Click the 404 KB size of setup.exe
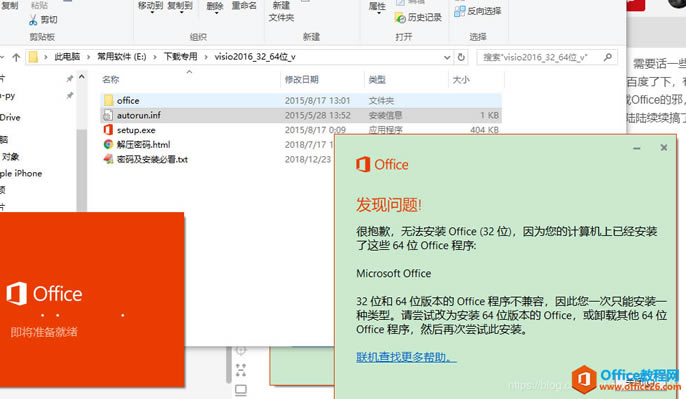686x399 pixels. click(x=484, y=130)
